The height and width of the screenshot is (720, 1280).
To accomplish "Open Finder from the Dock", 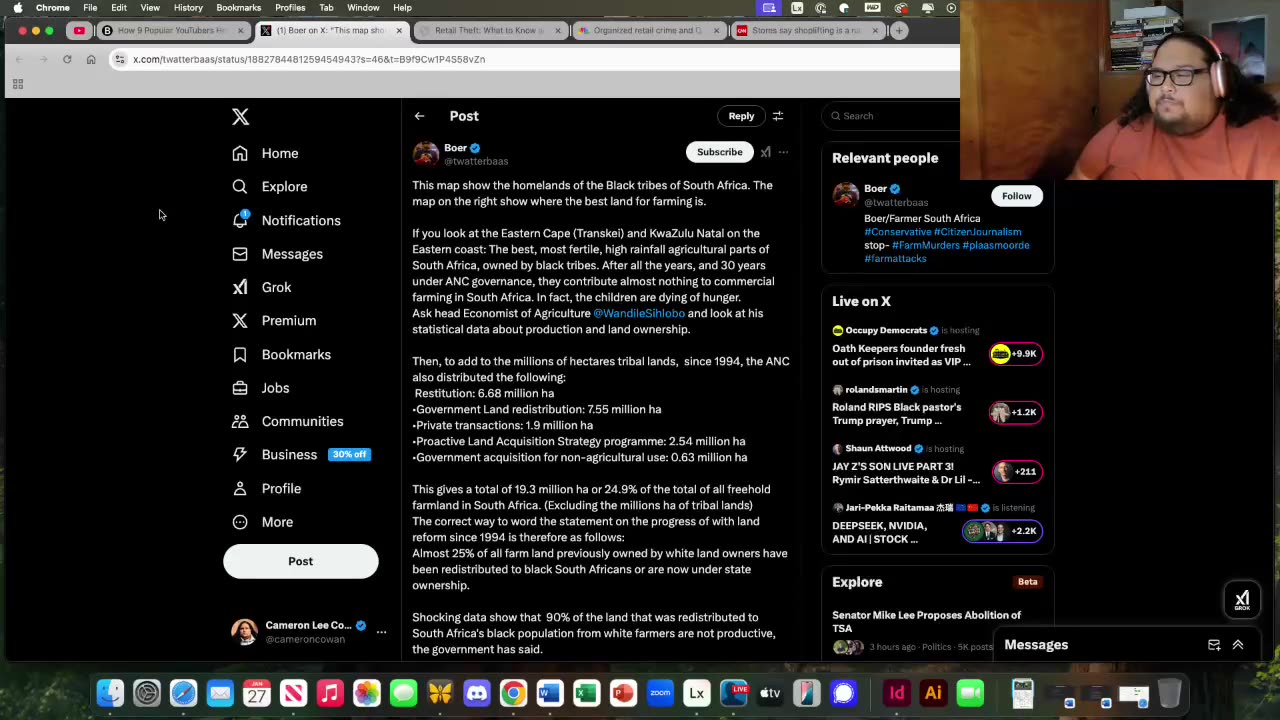I will coord(110,693).
